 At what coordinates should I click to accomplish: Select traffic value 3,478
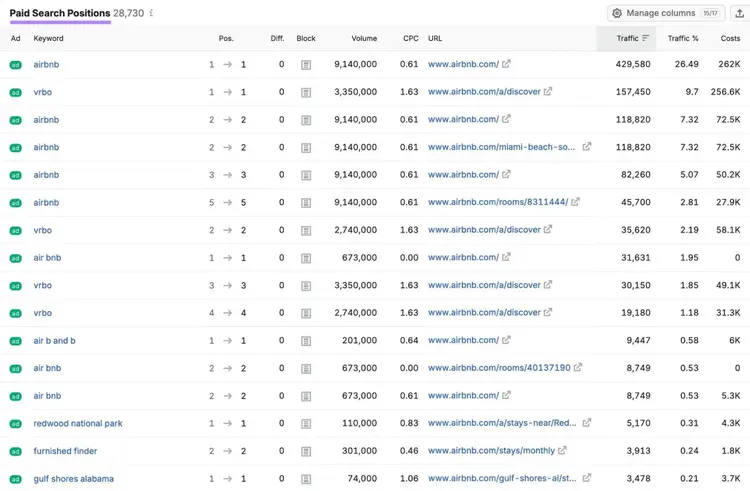pos(639,479)
